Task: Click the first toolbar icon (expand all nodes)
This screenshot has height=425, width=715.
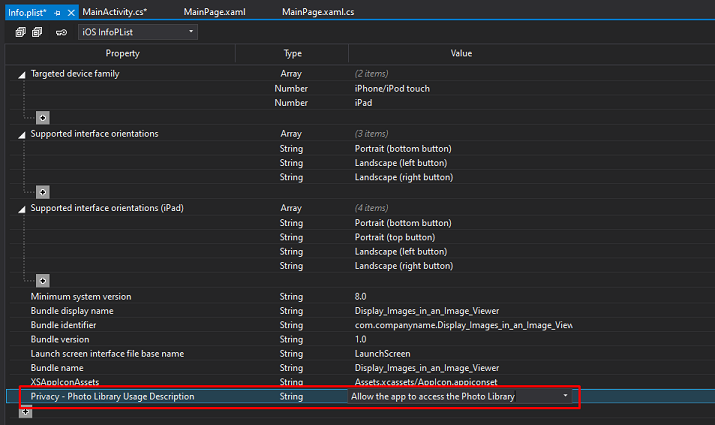Action: (x=20, y=32)
